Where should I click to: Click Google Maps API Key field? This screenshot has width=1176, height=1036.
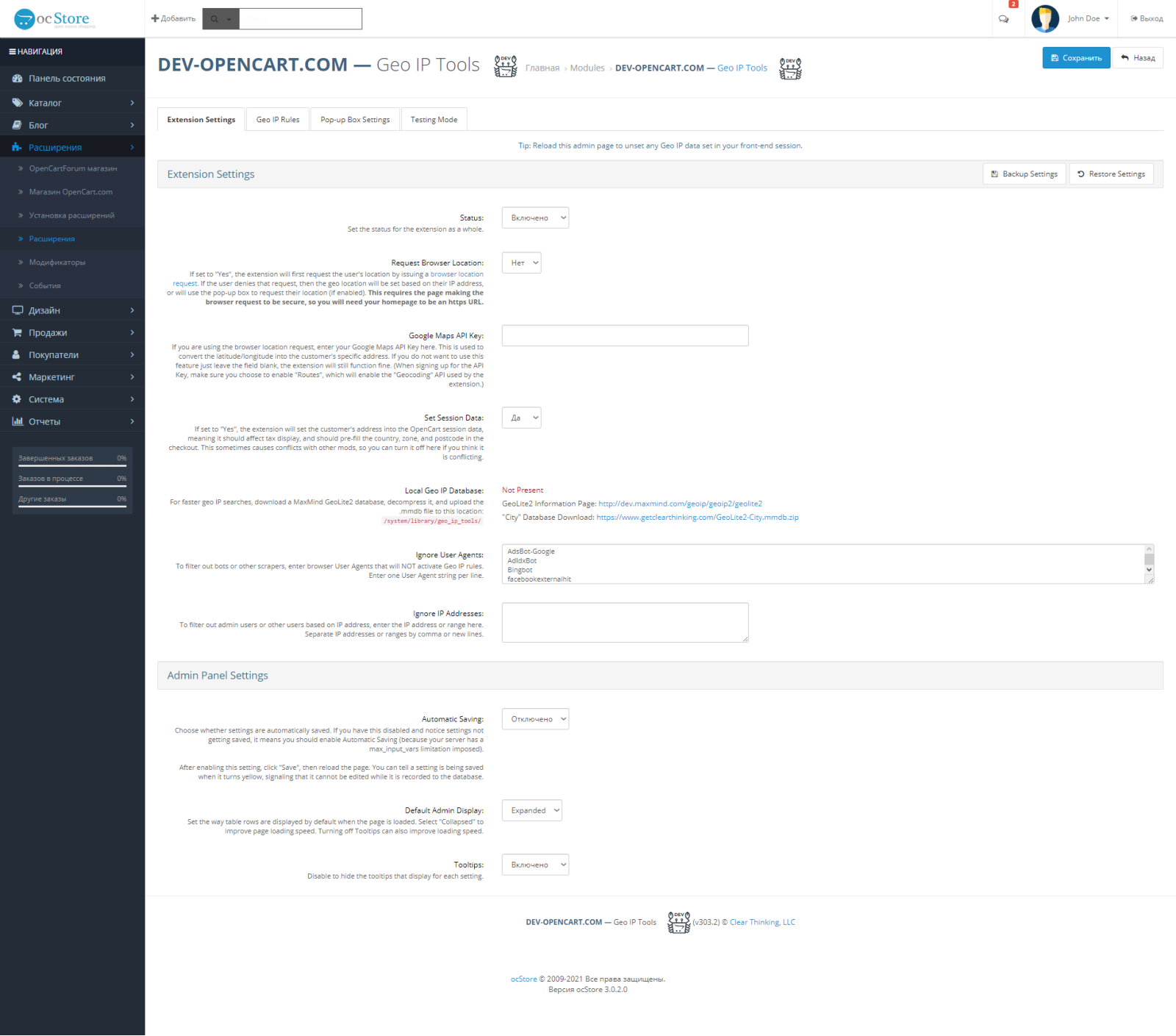tap(625, 335)
